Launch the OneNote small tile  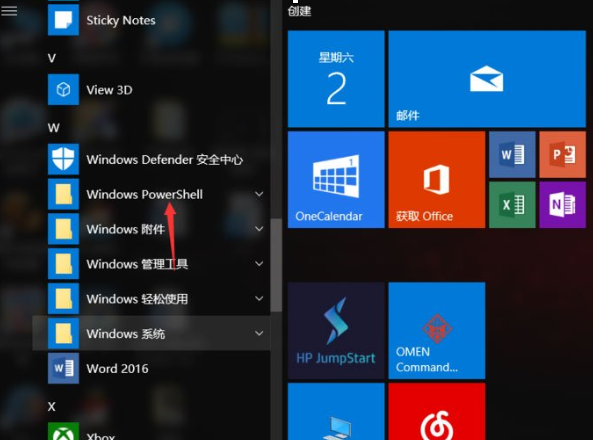[x=563, y=205]
